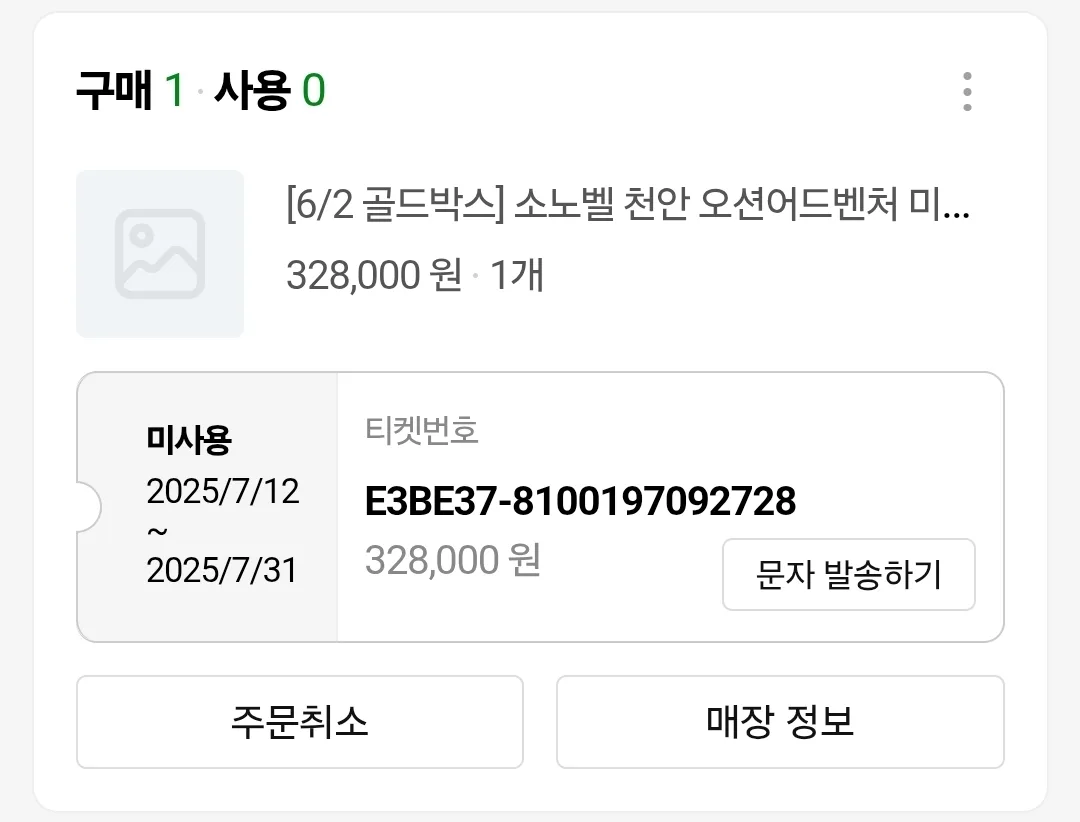Image resolution: width=1080 pixels, height=822 pixels.
Task: Click the 주문취소 button
Action: click(x=300, y=721)
